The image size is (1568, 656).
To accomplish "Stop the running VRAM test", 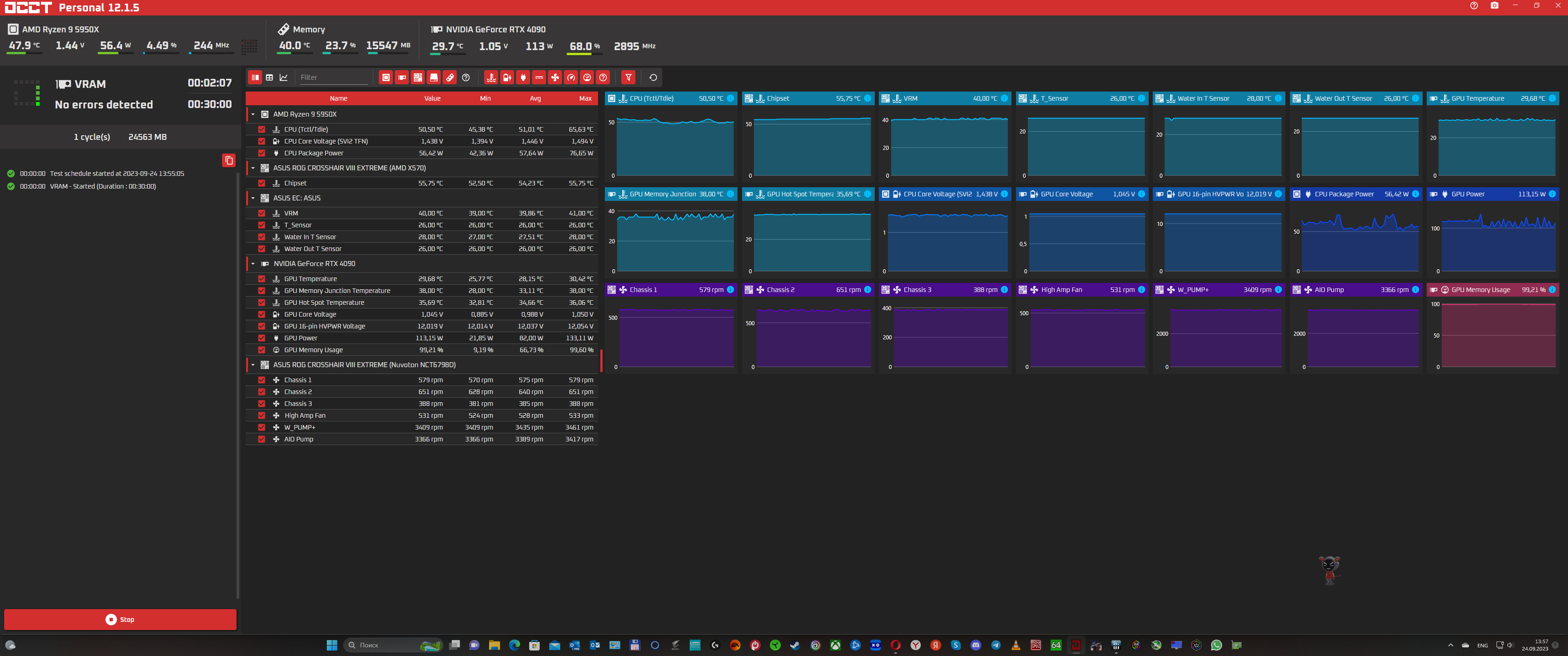I will click(x=120, y=620).
